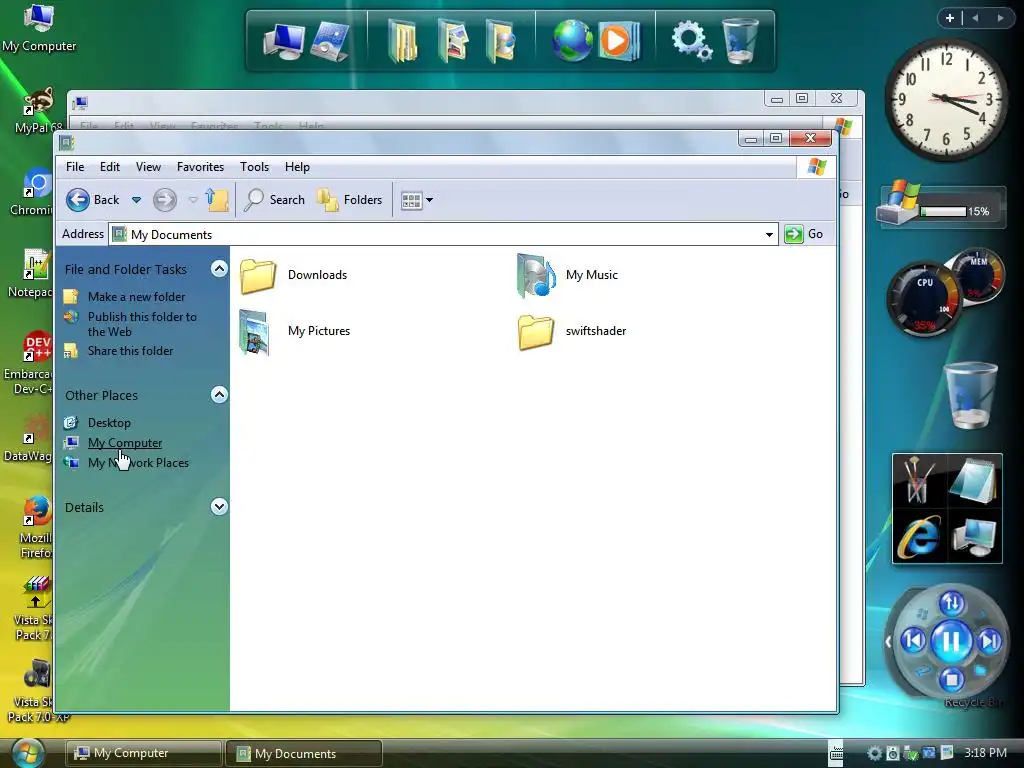Click the shuffle arrows button on media widget

tap(952, 603)
